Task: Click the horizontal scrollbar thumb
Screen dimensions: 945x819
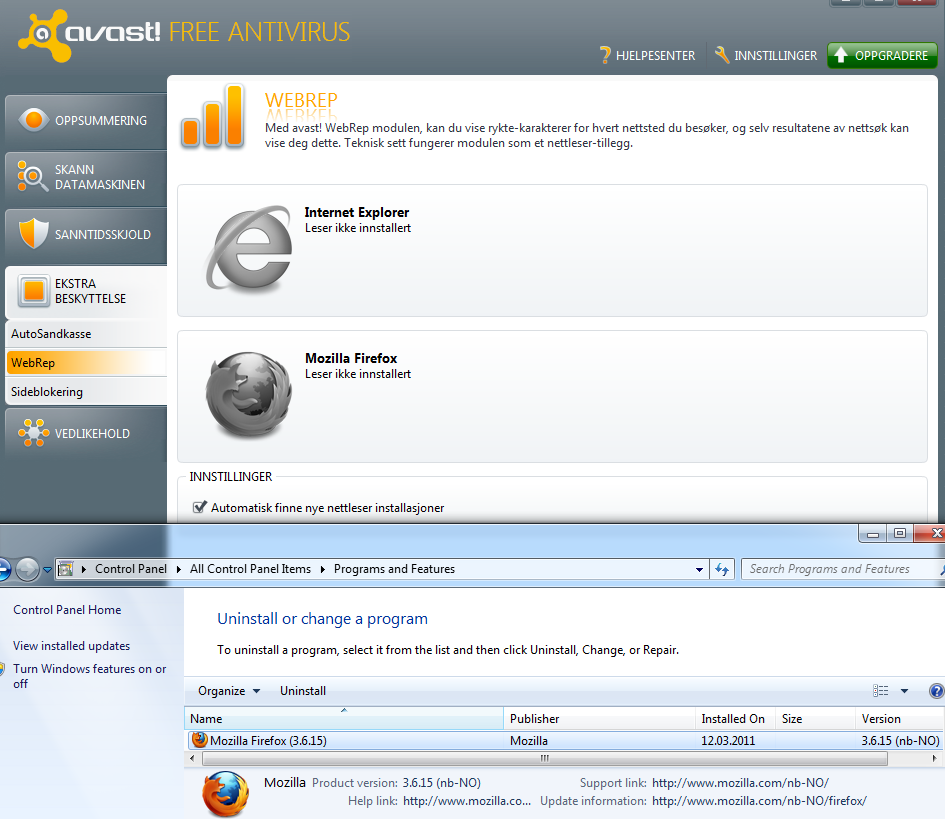Action: [x=544, y=758]
